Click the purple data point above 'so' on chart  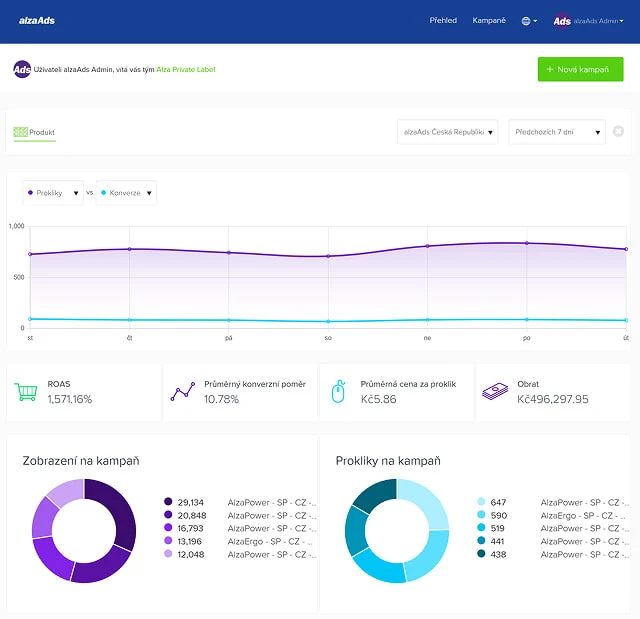(328, 256)
